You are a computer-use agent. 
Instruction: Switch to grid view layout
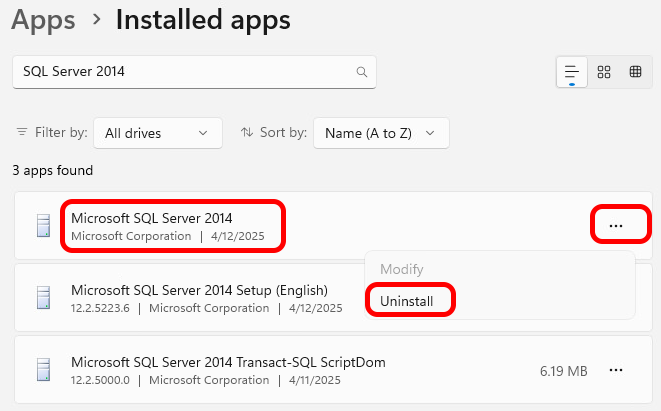[604, 72]
